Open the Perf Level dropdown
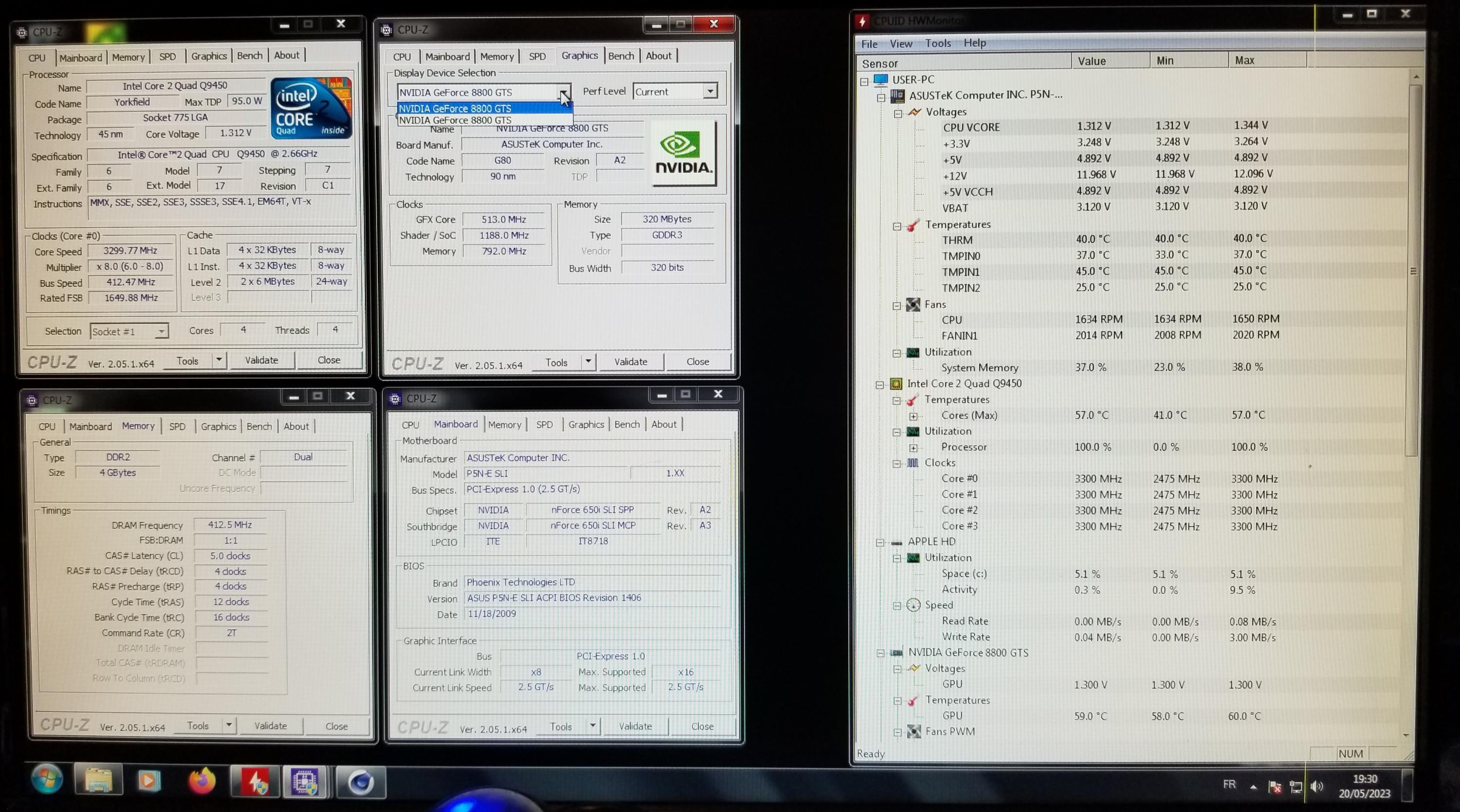Viewport: 1460px width, 812px height. coord(710,91)
